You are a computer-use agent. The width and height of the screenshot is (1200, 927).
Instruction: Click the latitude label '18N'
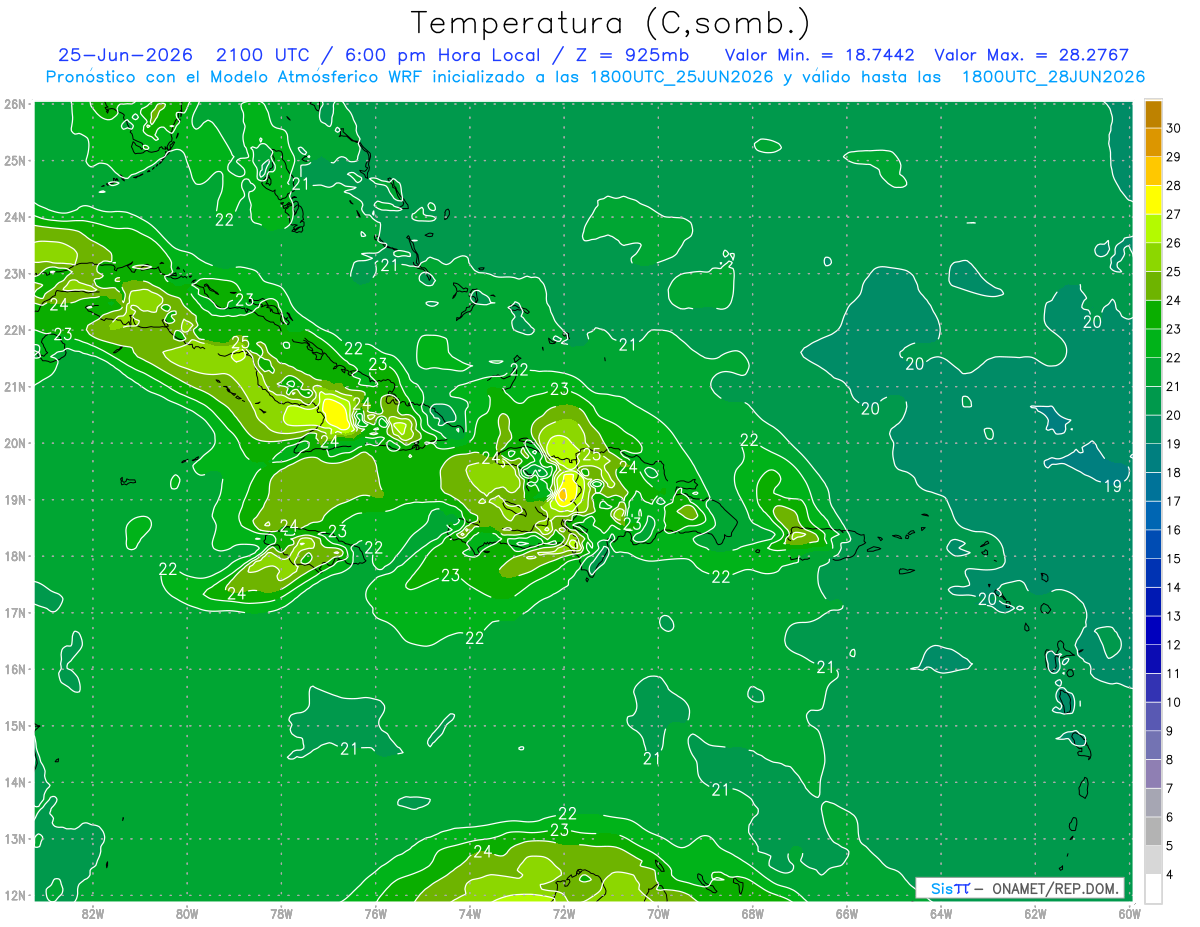(15, 556)
